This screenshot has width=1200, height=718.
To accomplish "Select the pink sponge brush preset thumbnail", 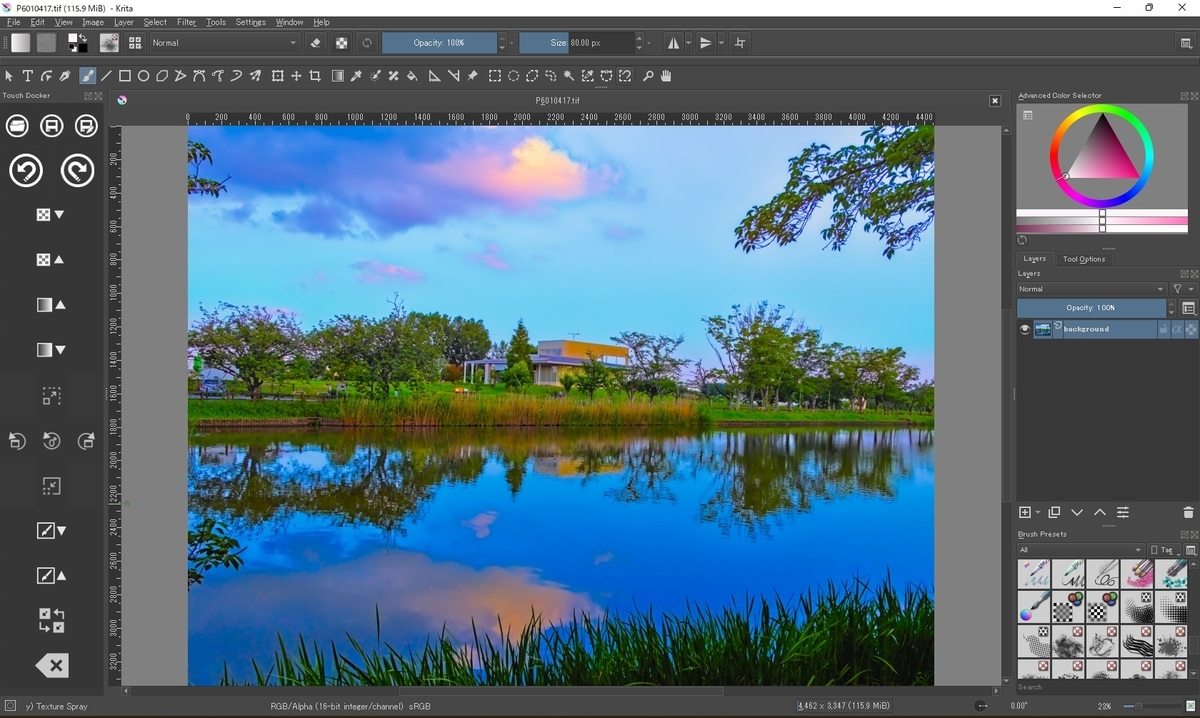I will click(x=1137, y=574).
